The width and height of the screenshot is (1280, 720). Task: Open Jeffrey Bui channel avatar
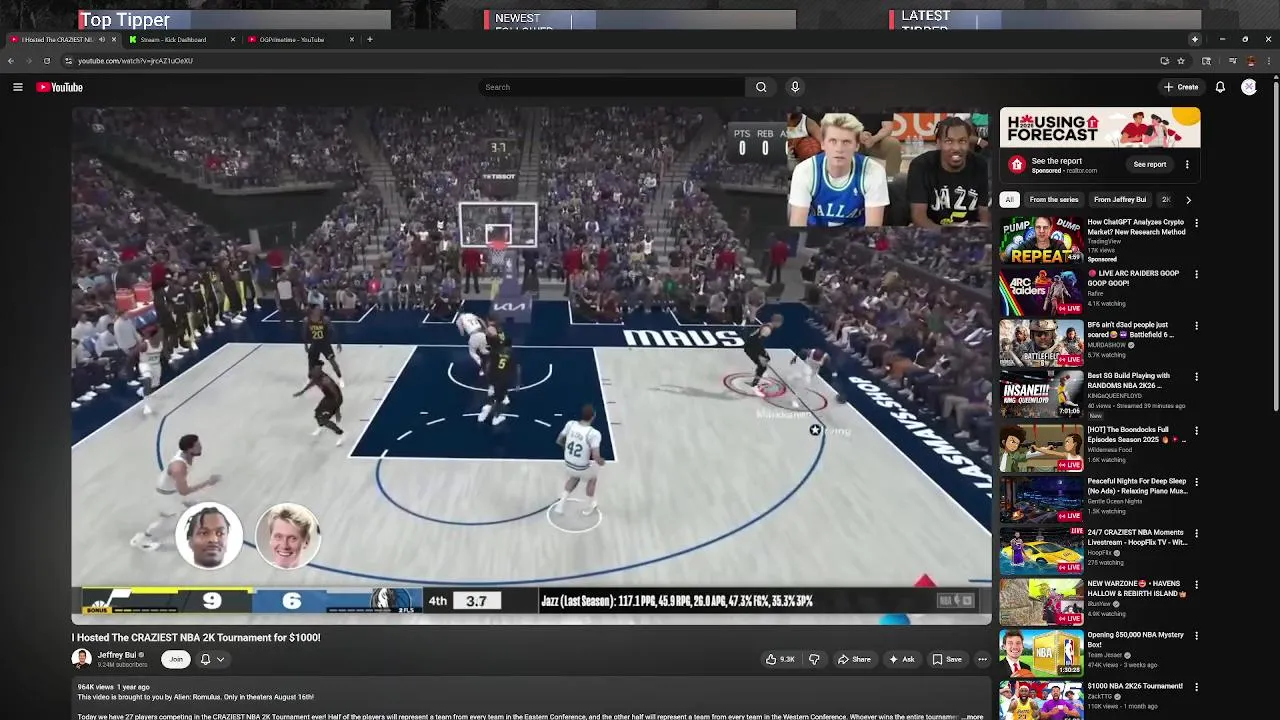81,658
